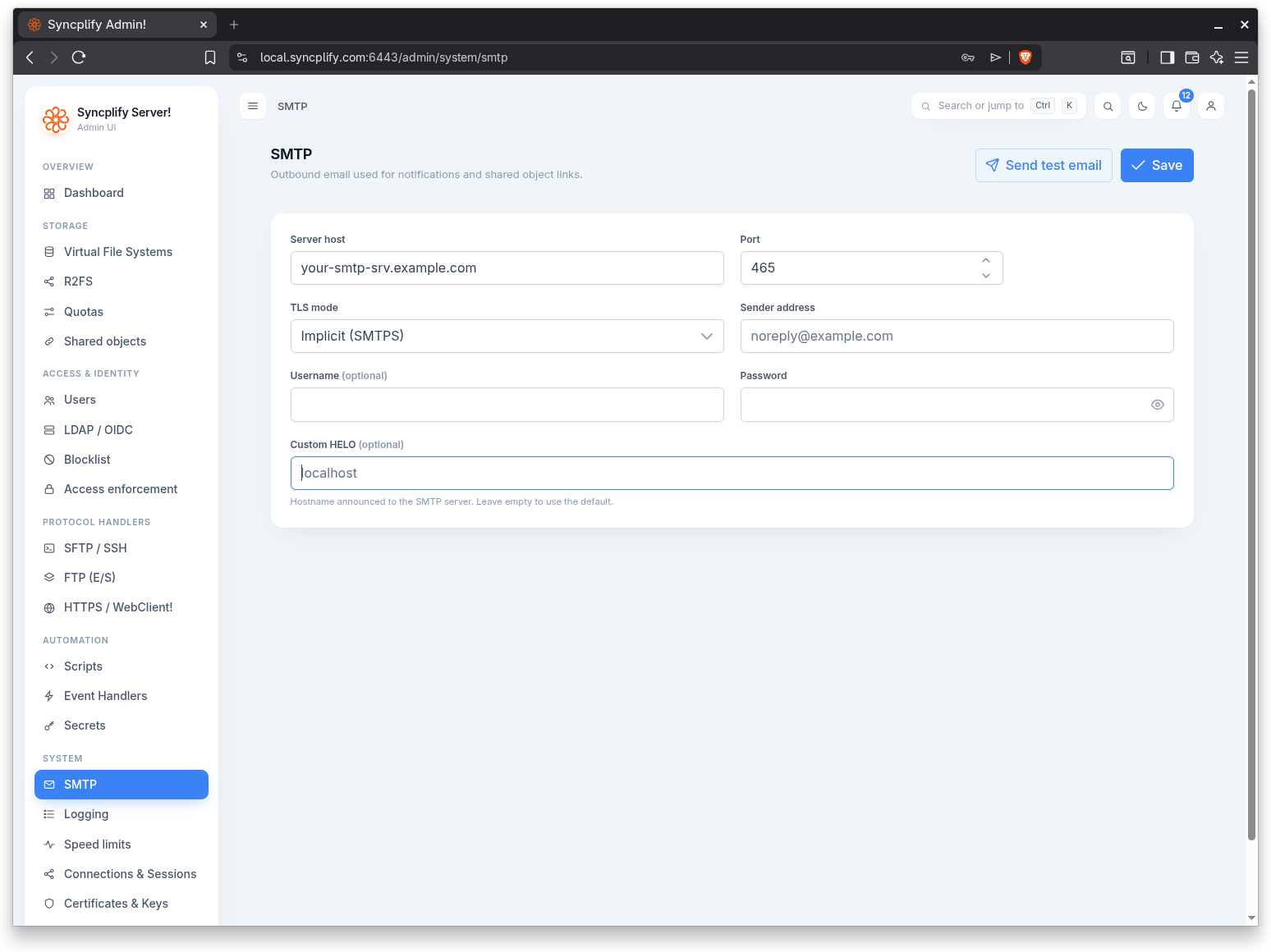Image resolution: width=1271 pixels, height=952 pixels.
Task: Open the Logging settings
Action: point(122,814)
